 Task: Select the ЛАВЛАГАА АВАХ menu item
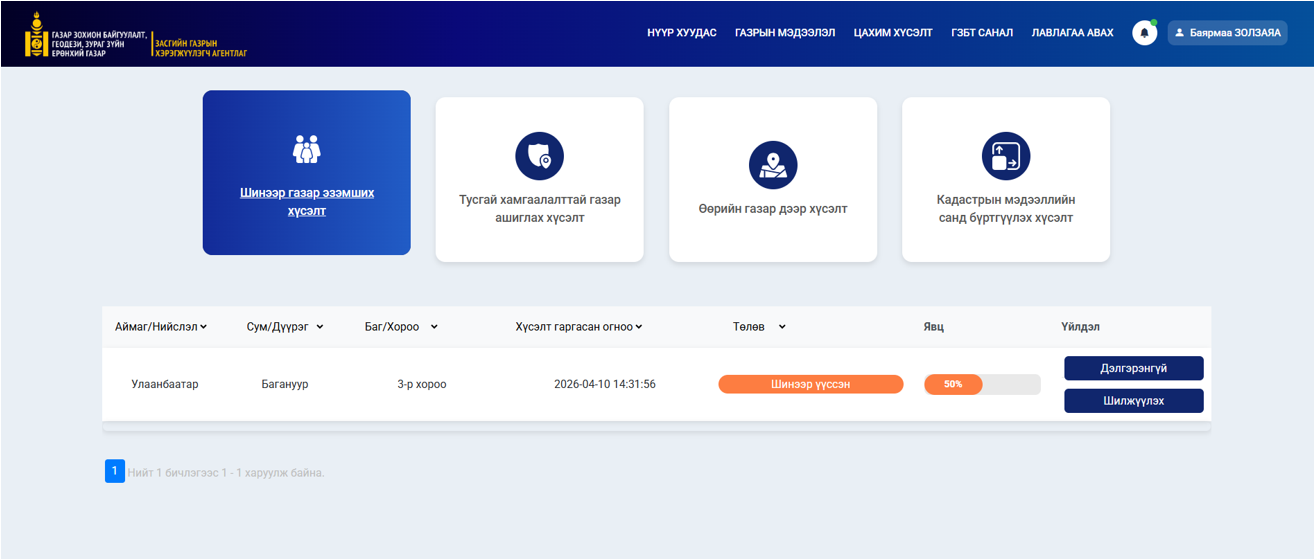(x=1072, y=33)
